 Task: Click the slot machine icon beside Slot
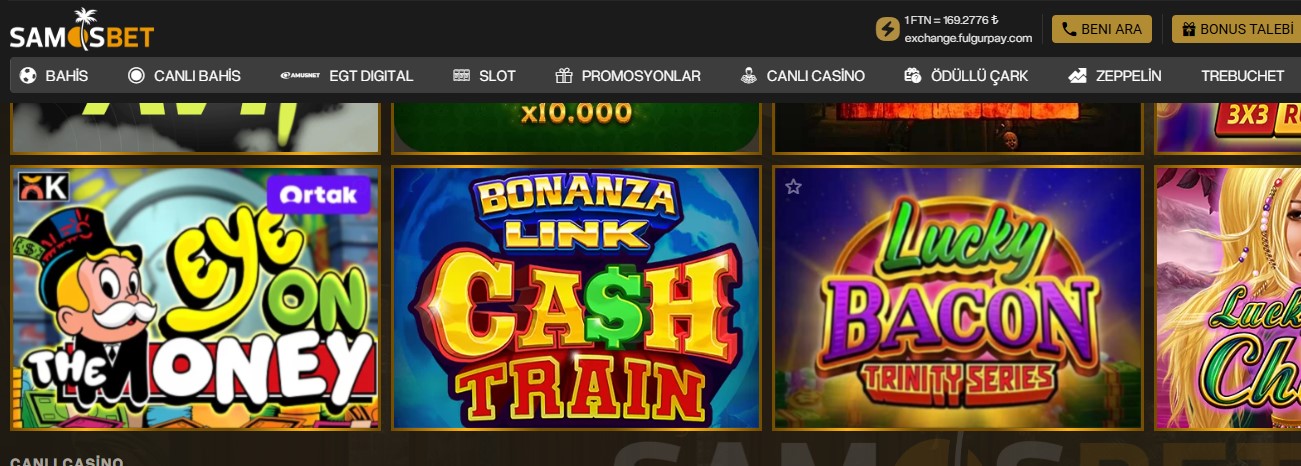pyautogui.click(x=461, y=75)
